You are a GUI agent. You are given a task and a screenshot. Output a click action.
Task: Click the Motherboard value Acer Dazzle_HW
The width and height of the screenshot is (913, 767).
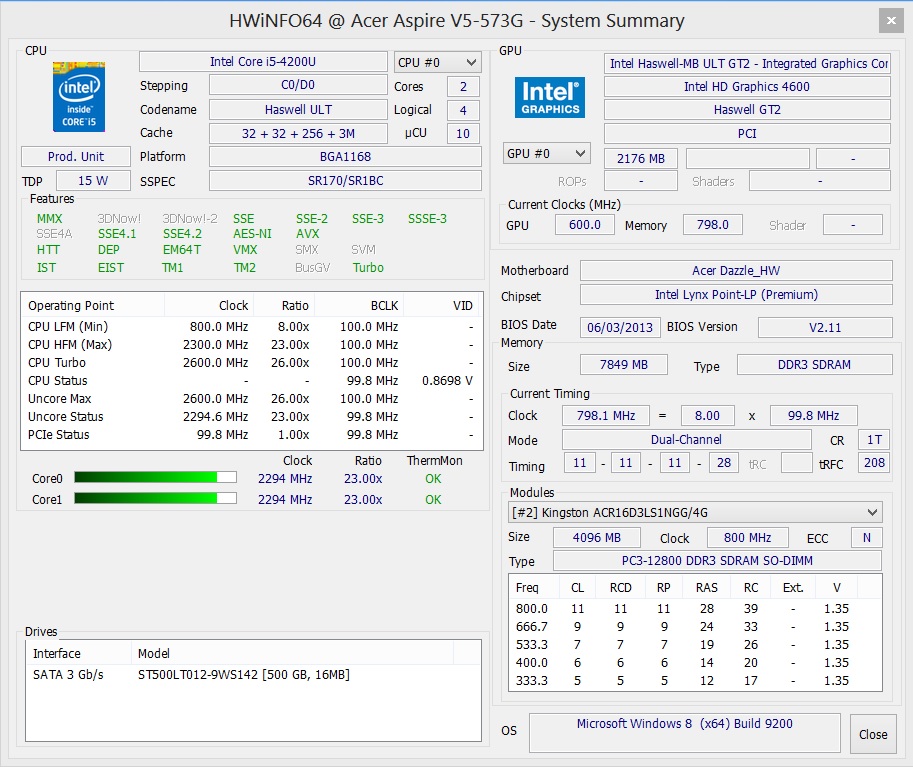click(x=736, y=270)
